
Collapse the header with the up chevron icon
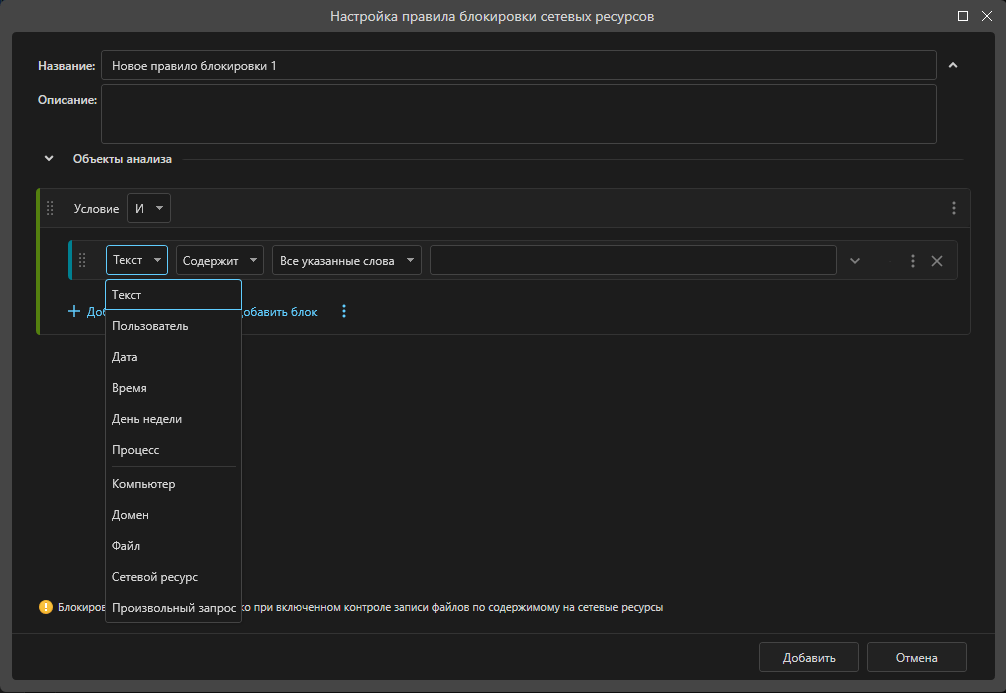pyautogui.click(x=952, y=66)
